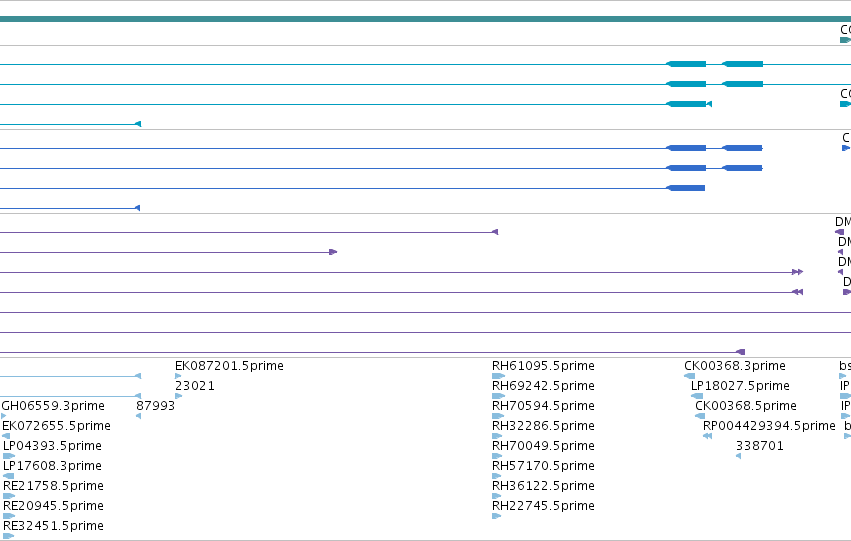
Task: Click the purple double right-pointing arrowheads
Action: [x=797, y=272]
